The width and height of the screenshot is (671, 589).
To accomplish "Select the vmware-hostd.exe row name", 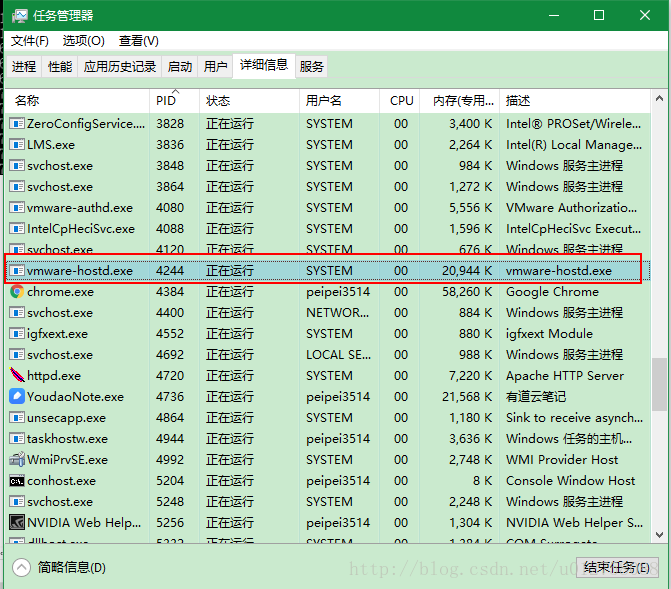I will point(80,271).
